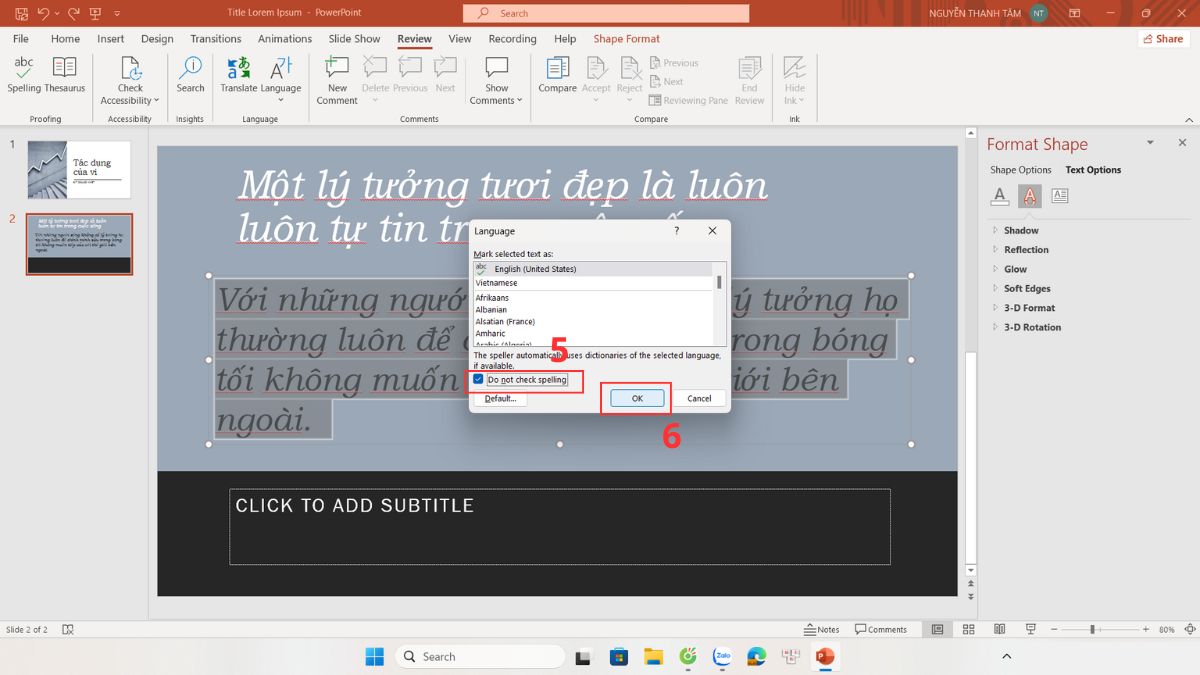Cancel the Language dialog

coord(699,398)
